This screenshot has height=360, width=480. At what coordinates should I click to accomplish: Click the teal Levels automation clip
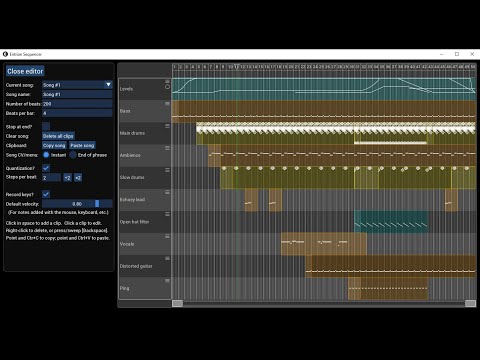[x=324, y=89]
